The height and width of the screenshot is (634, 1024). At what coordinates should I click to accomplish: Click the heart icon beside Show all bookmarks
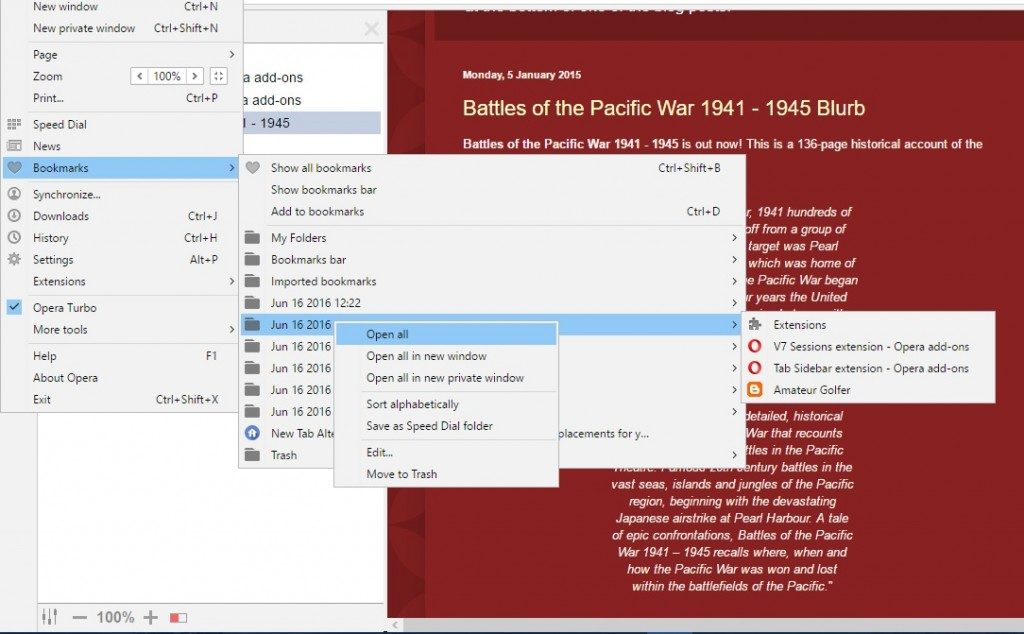[253, 168]
